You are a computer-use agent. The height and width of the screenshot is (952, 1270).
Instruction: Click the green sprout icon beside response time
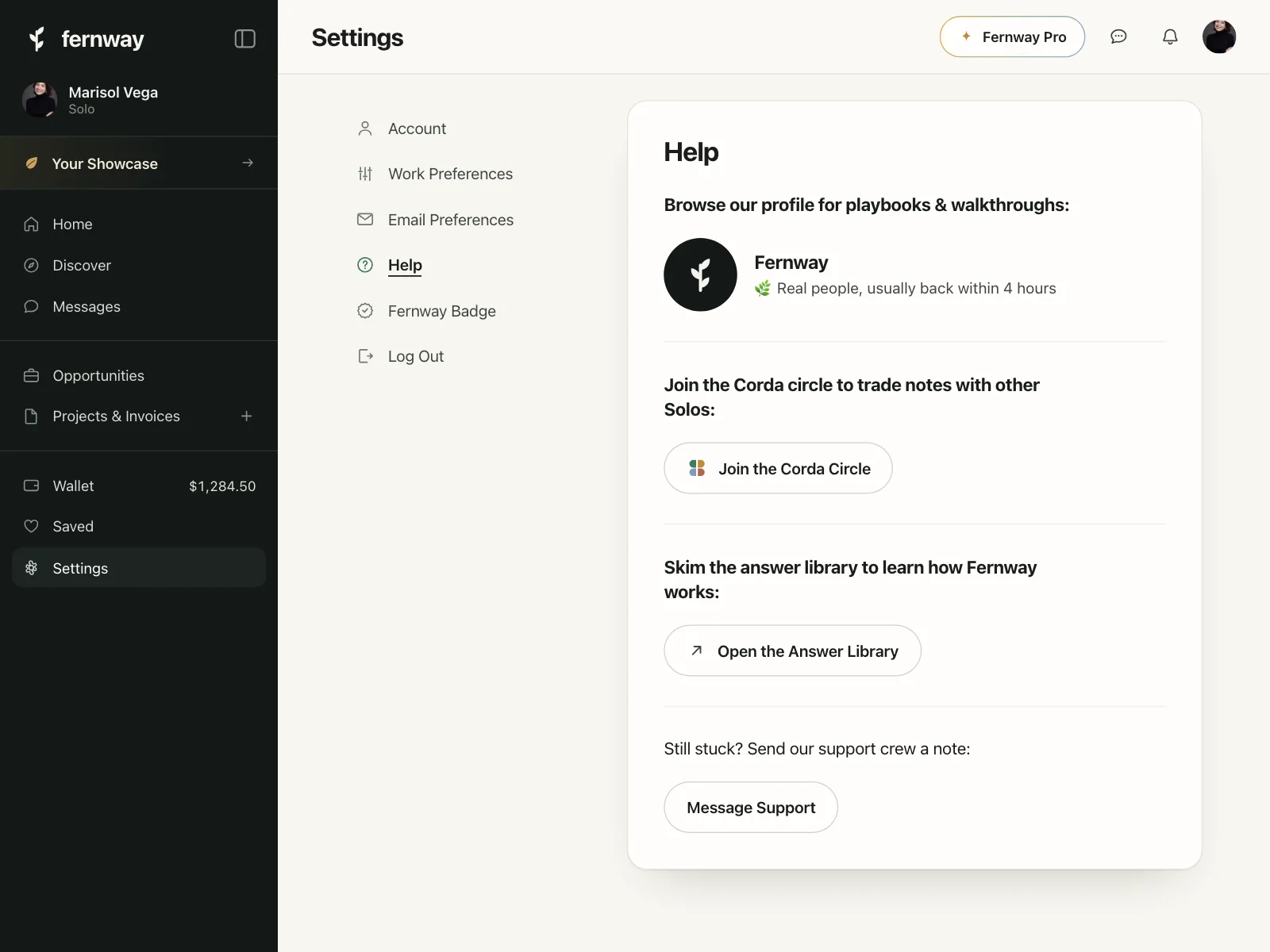[x=763, y=289]
